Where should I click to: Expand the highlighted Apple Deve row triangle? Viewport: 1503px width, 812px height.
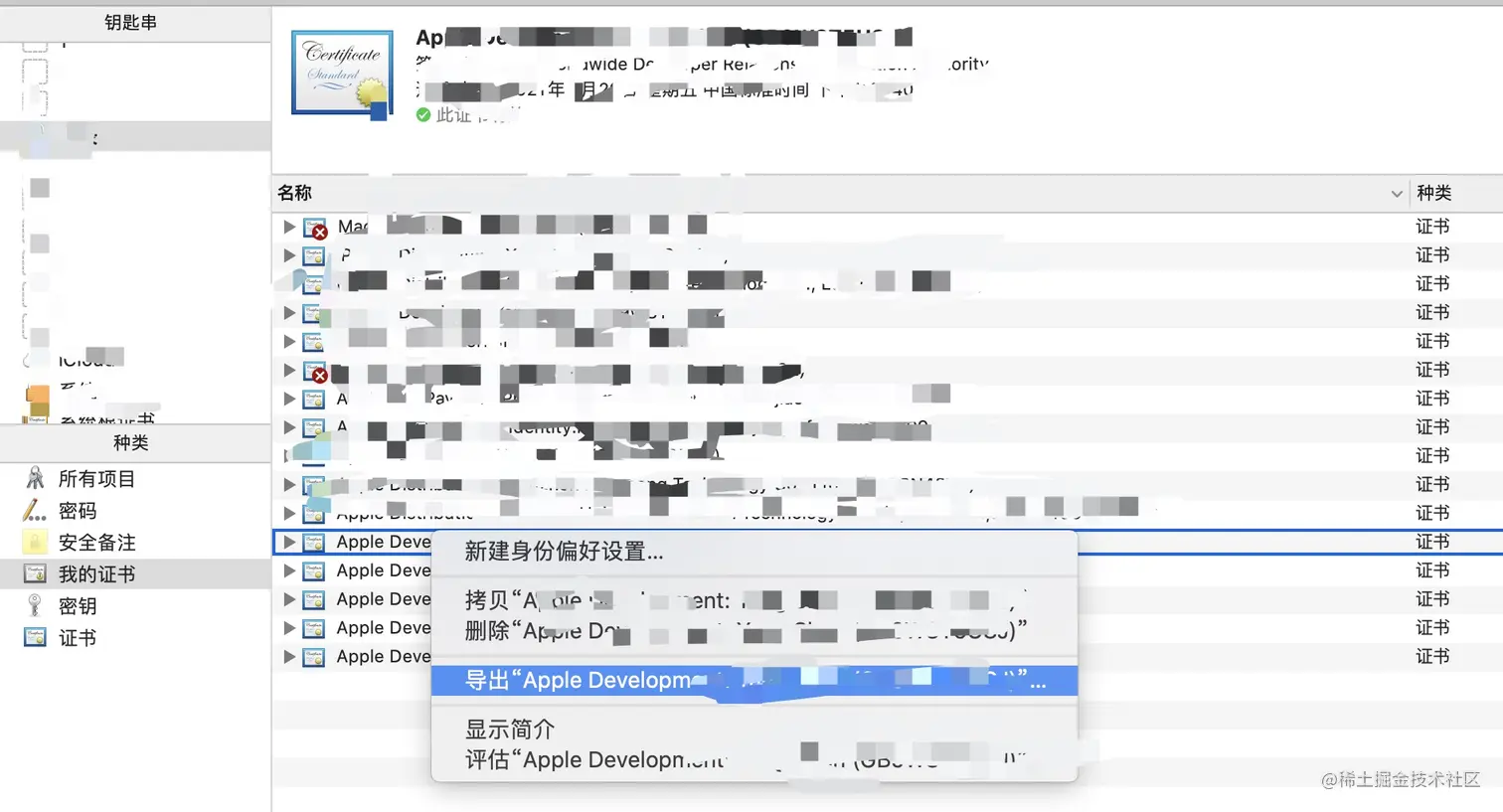[289, 542]
